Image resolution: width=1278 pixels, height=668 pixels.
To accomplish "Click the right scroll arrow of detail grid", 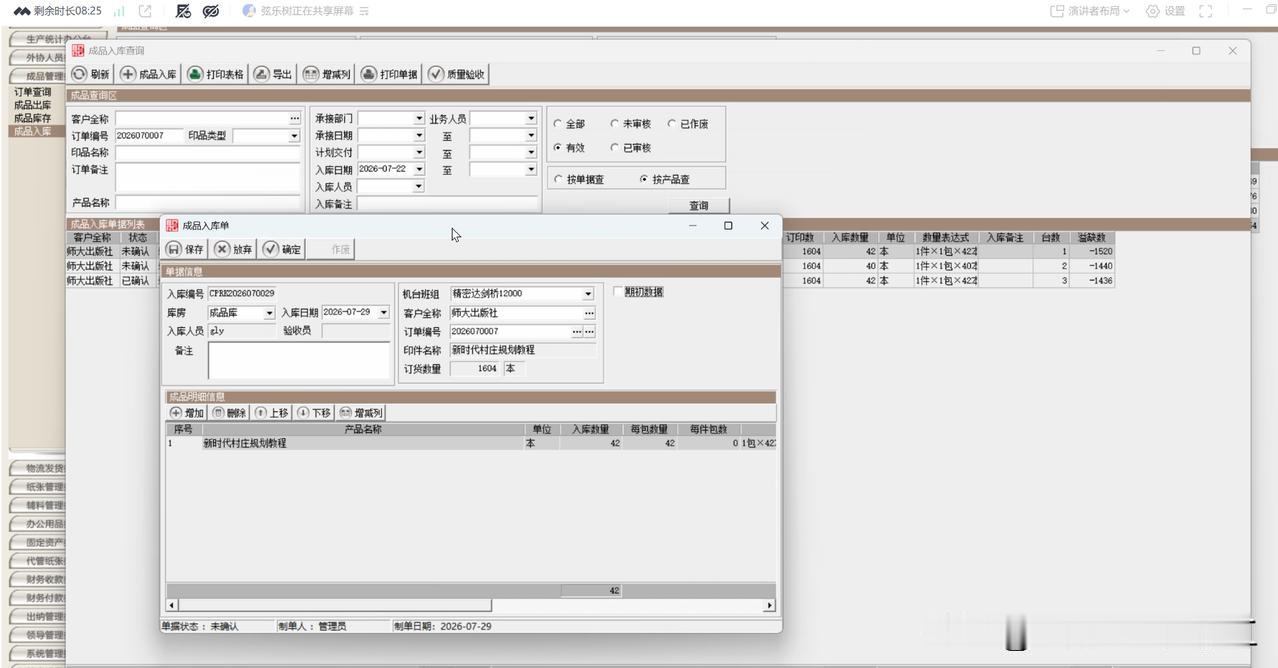I will coord(769,605).
